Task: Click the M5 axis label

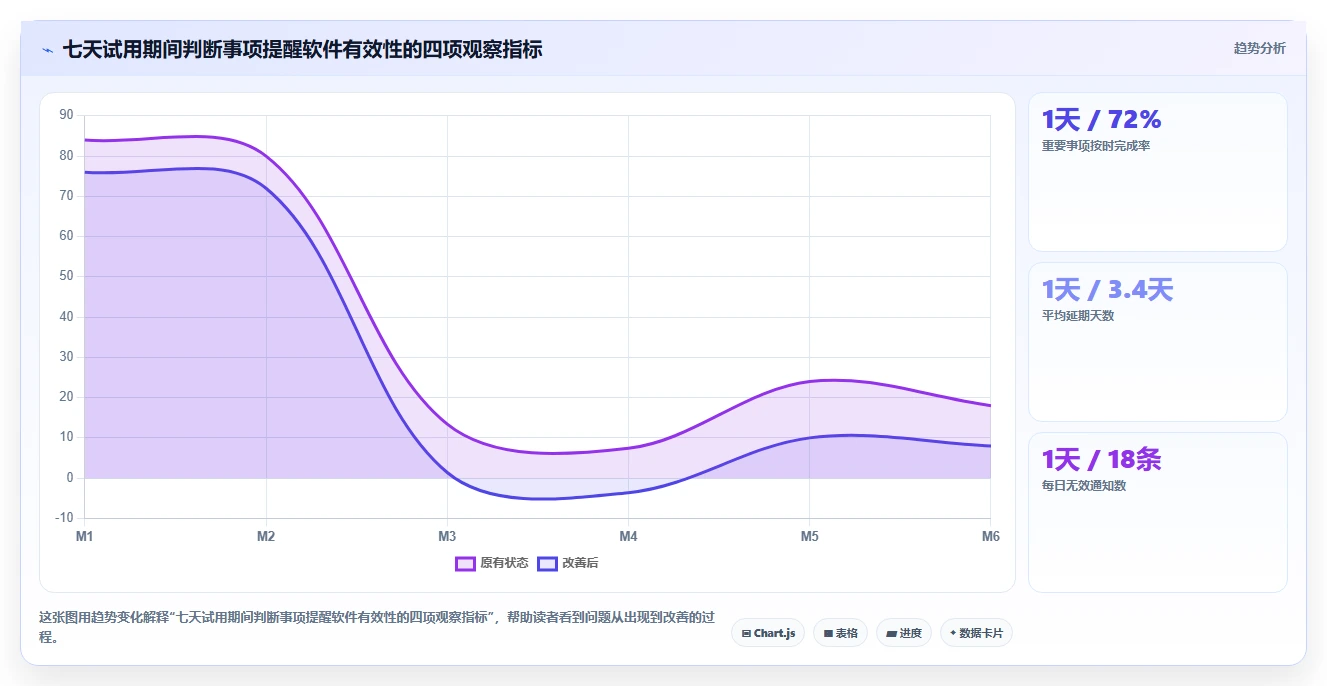Action: tap(809, 537)
